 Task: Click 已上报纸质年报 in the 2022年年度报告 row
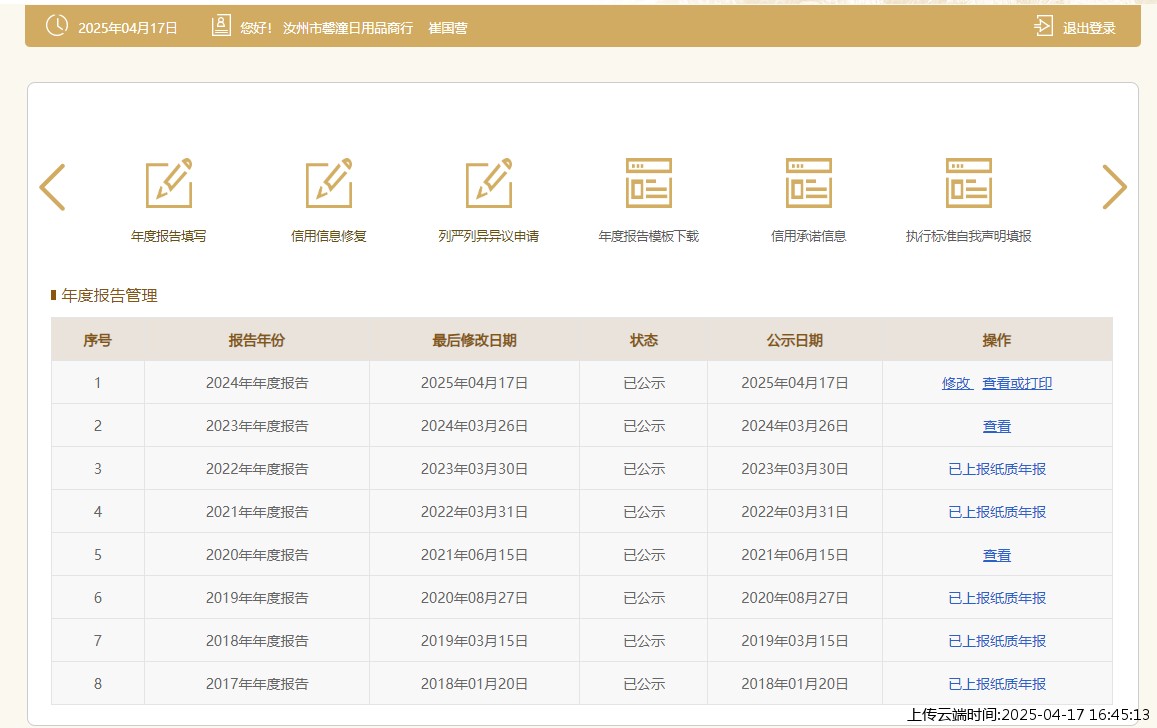tap(997, 469)
